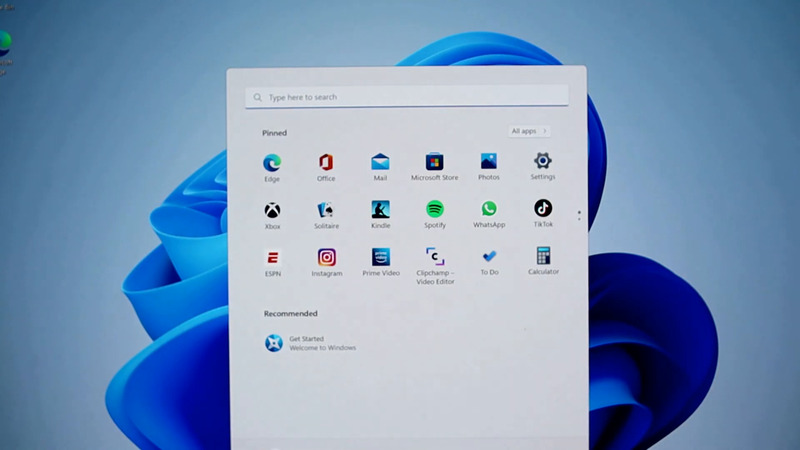
Task: Click the All apps button
Action: 528,131
